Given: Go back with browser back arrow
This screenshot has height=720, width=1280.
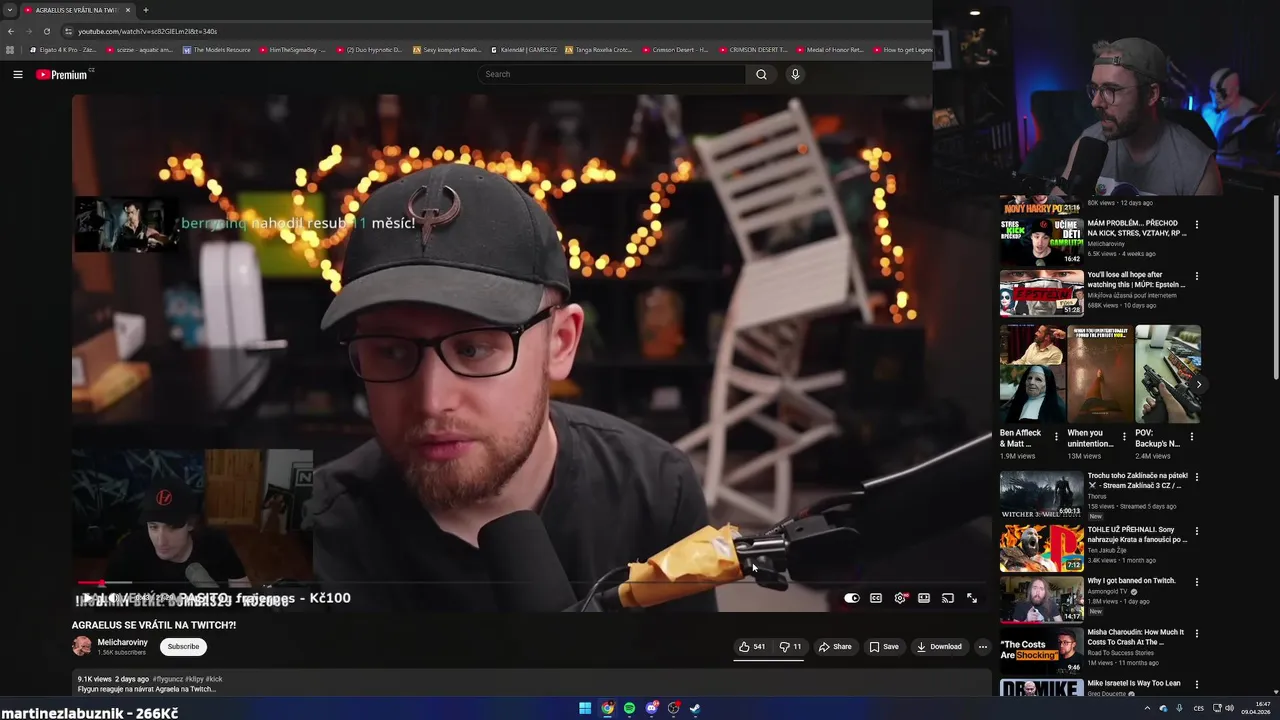Looking at the screenshot, I should point(11,31).
